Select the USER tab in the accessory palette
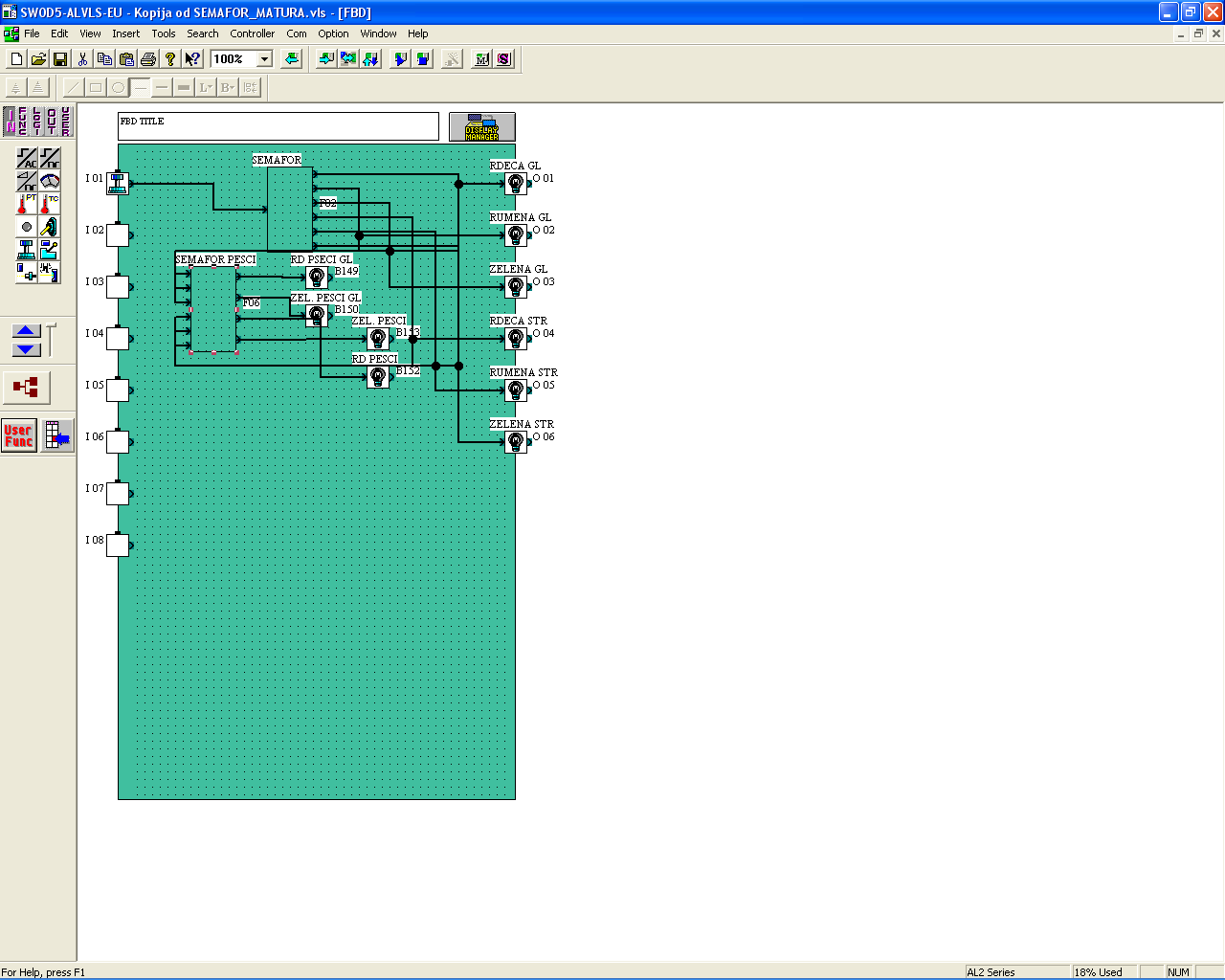 click(x=65, y=122)
